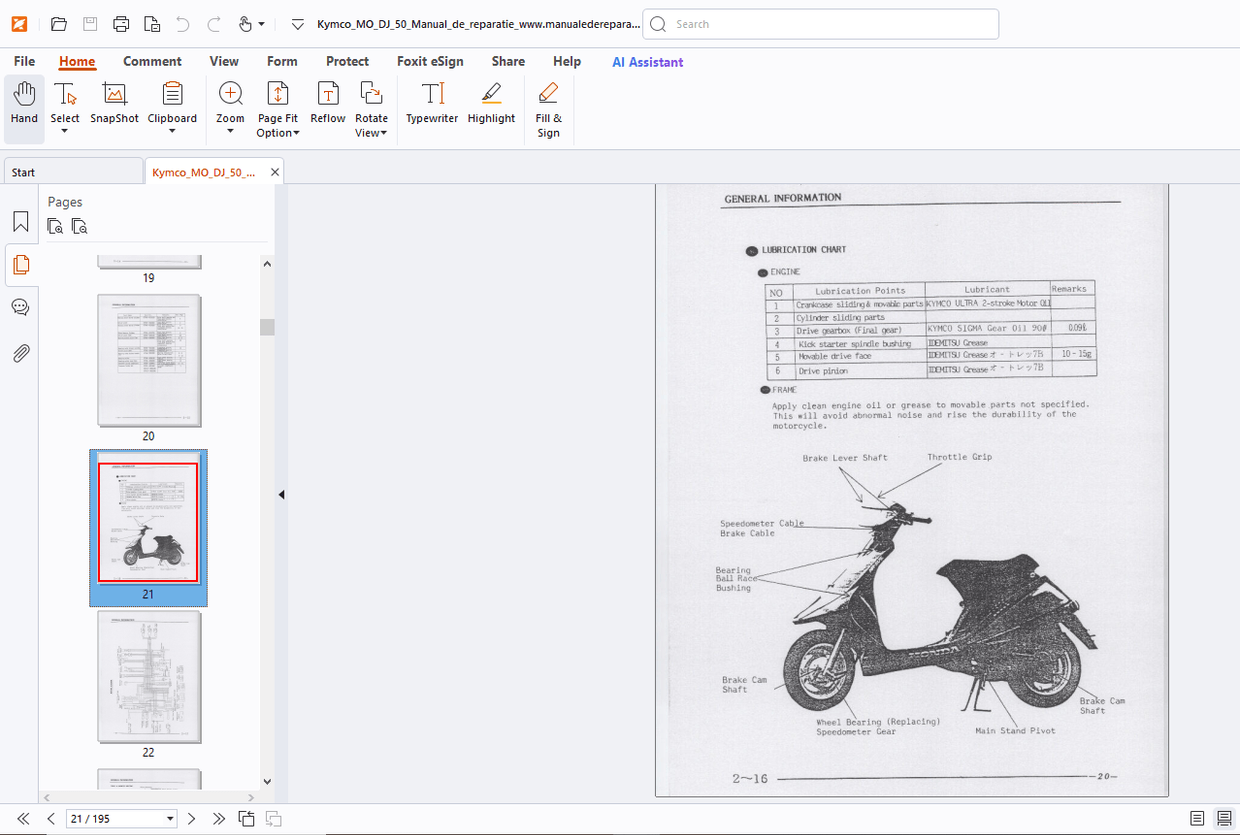Enable Reflow view mode
1240x835 pixels.
pyautogui.click(x=327, y=103)
